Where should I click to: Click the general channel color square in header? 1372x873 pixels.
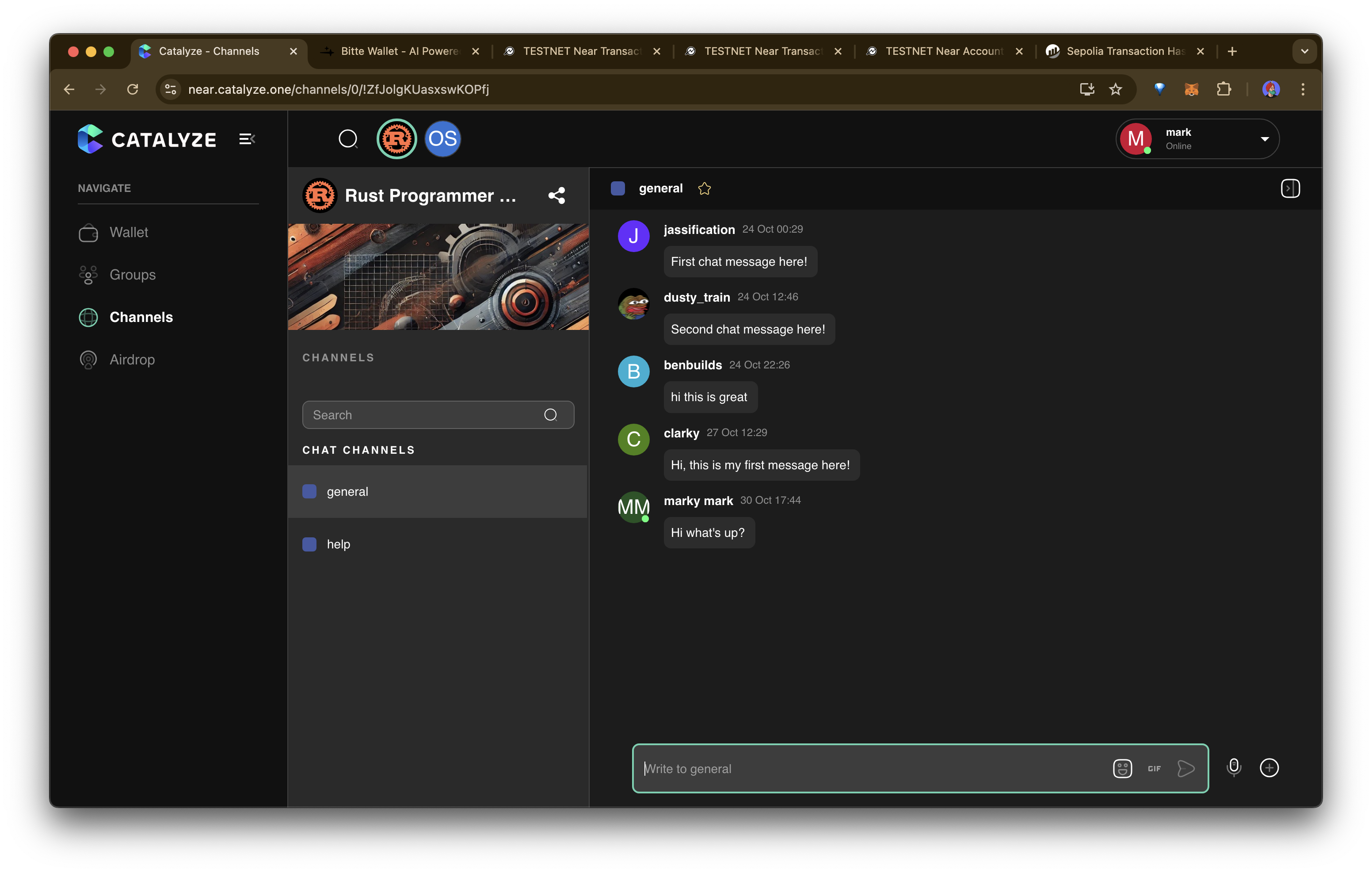click(x=617, y=188)
